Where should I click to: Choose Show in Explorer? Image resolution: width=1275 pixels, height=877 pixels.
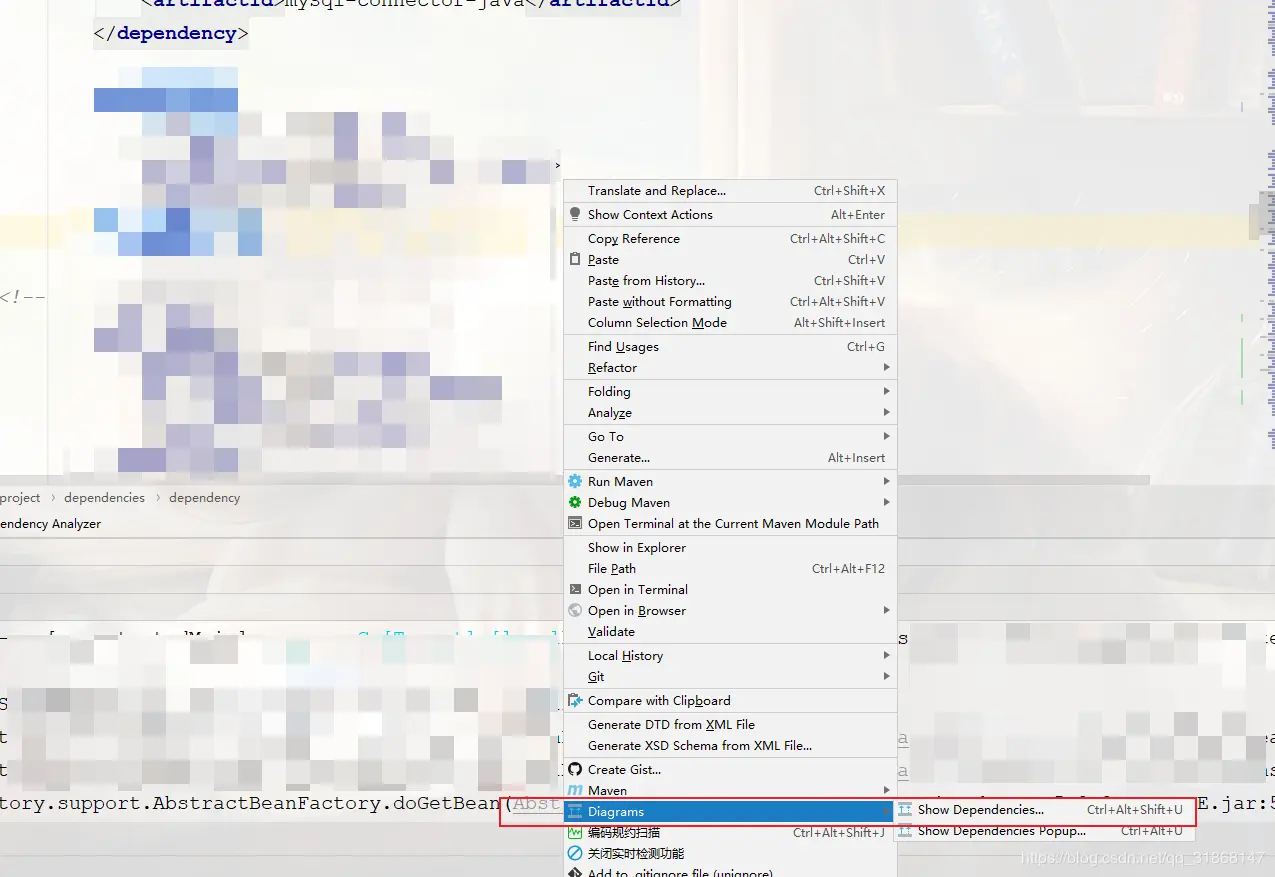point(730,547)
